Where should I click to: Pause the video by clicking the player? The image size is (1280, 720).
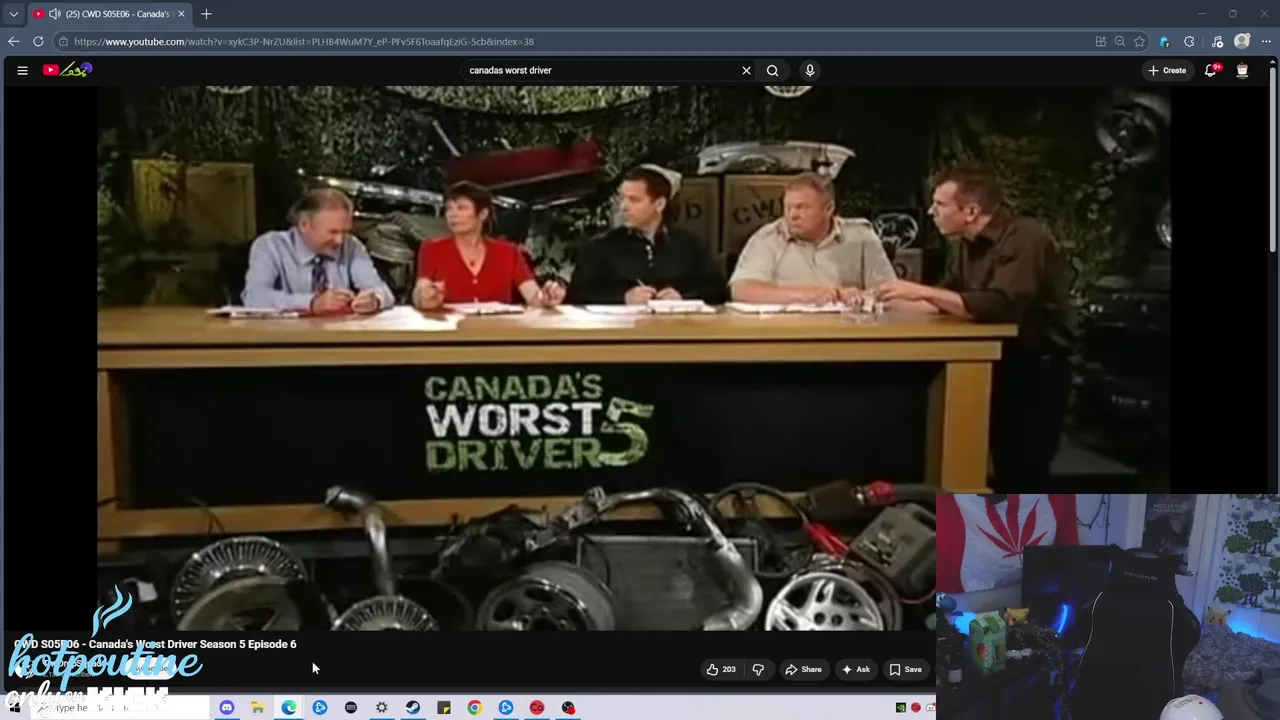pyautogui.click(x=634, y=358)
